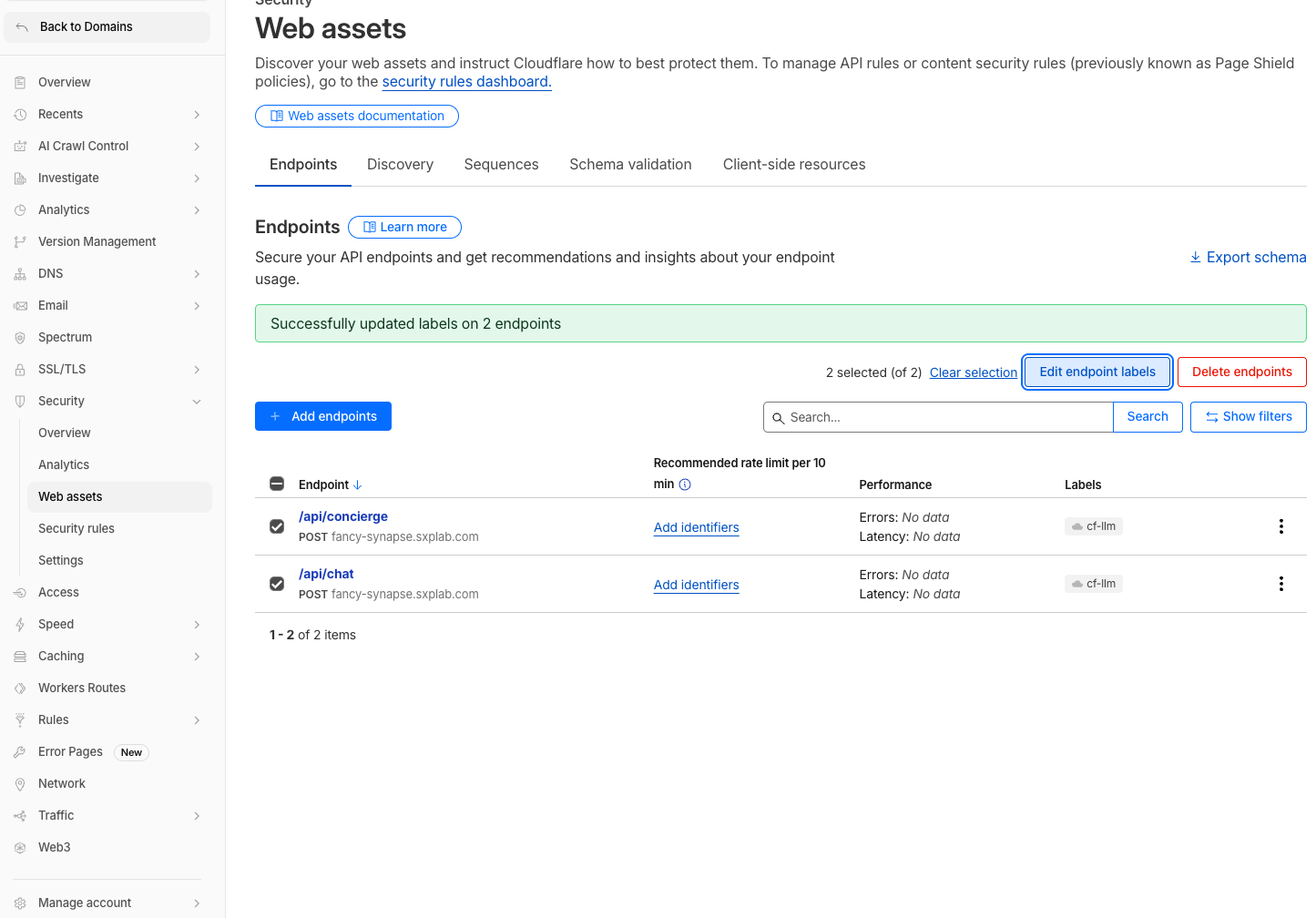Viewport: 1316px width, 918px height.
Task: Follow the security rules dashboard link
Action: point(466,82)
